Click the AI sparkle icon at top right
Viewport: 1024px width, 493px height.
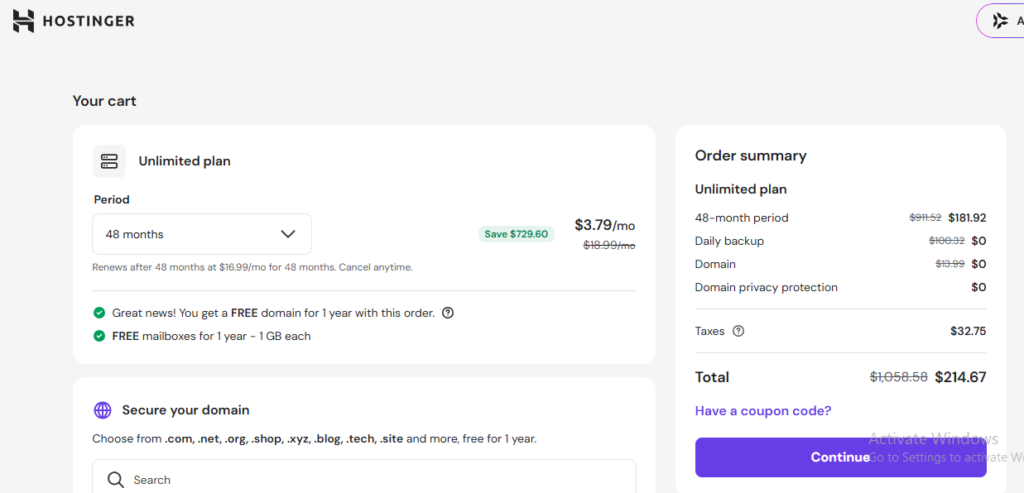click(x=1000, y=21)
